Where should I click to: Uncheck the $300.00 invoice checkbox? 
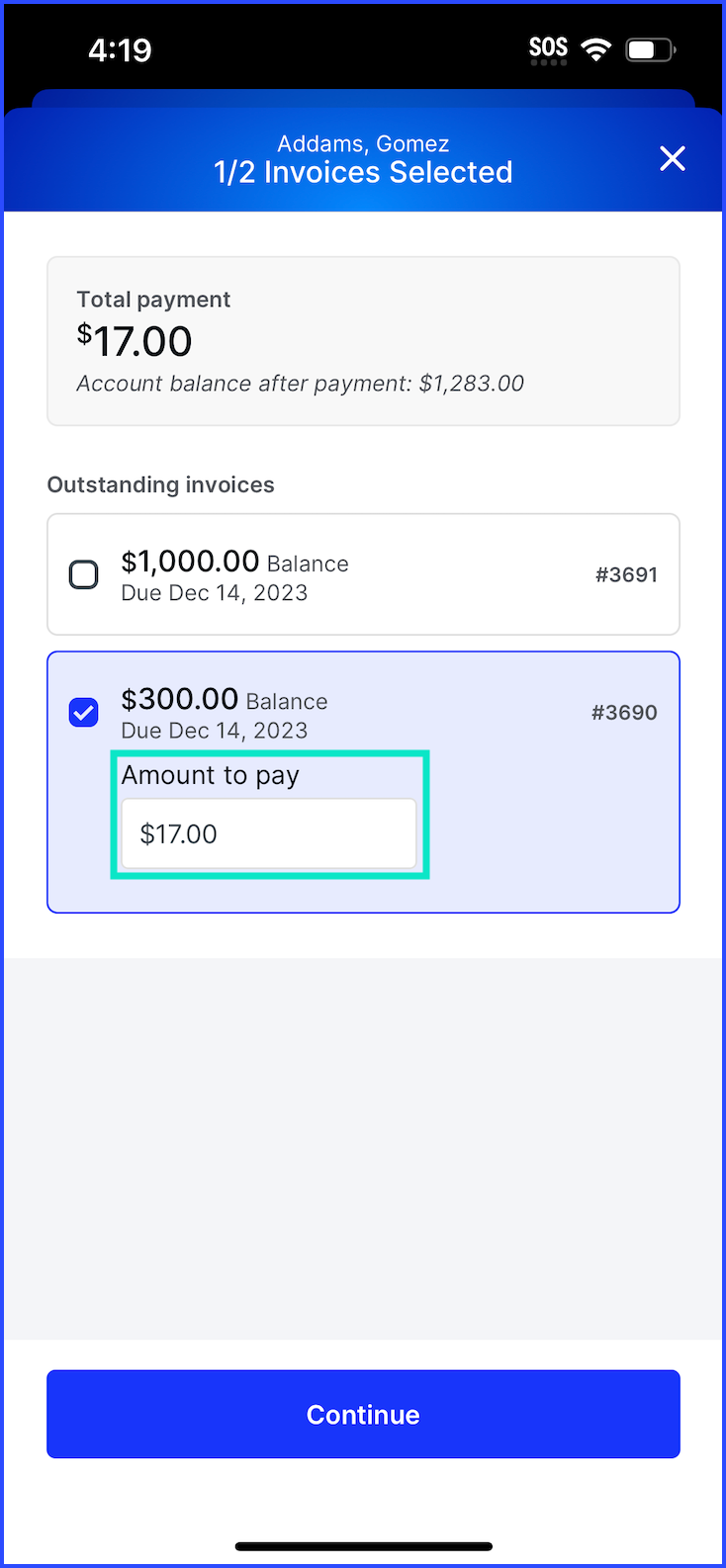[83, 712]
